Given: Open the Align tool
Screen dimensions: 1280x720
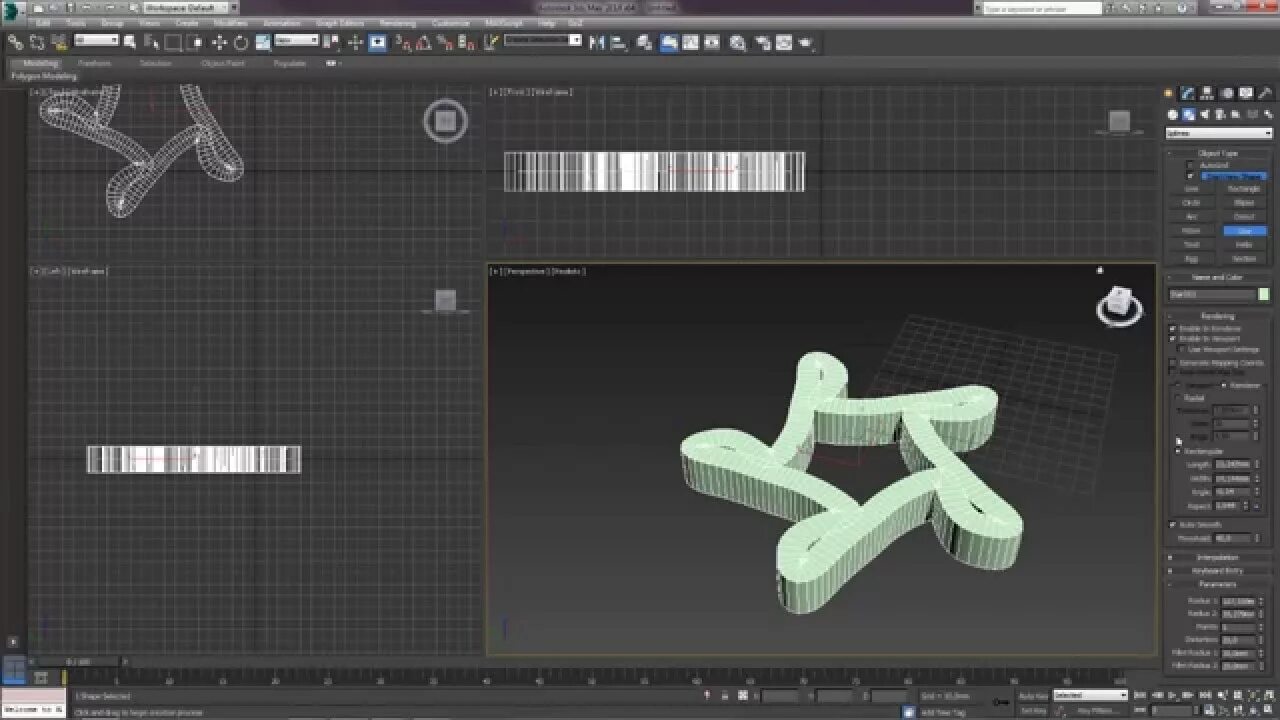Looking at the screenshot, I should [x=618, y=42].
